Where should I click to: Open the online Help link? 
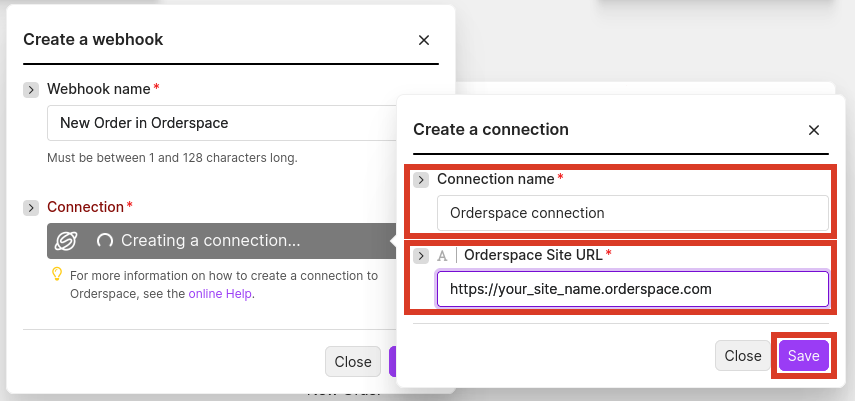tap(220, 294)
